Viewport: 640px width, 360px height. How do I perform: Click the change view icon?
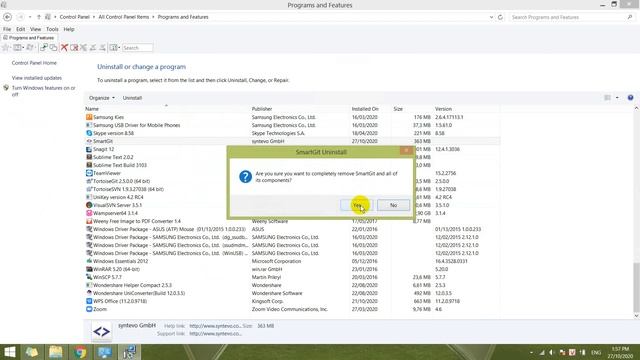tap(607, 98)
